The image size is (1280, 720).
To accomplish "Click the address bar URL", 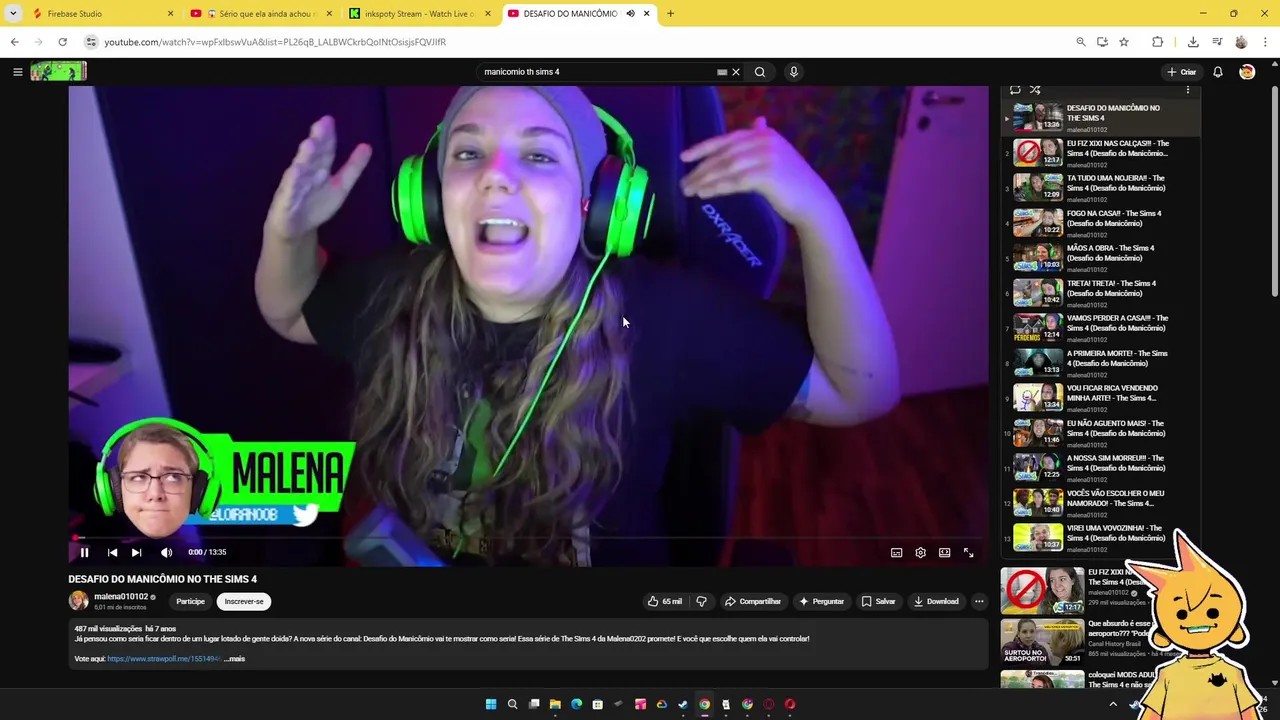I will [x=275, y=42].
